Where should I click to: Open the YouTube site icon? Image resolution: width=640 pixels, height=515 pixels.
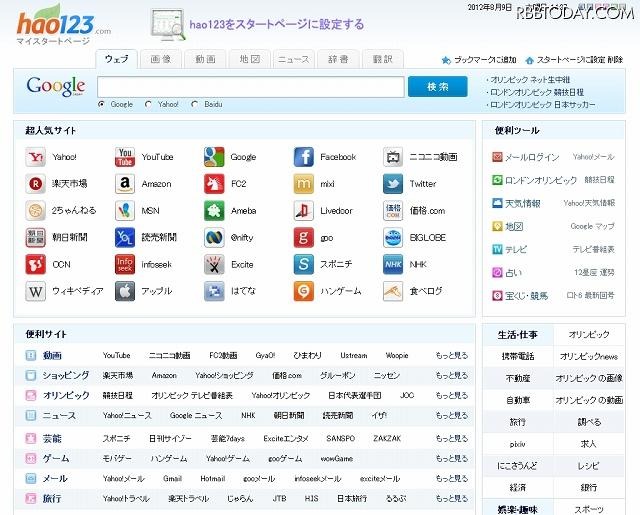125,157
